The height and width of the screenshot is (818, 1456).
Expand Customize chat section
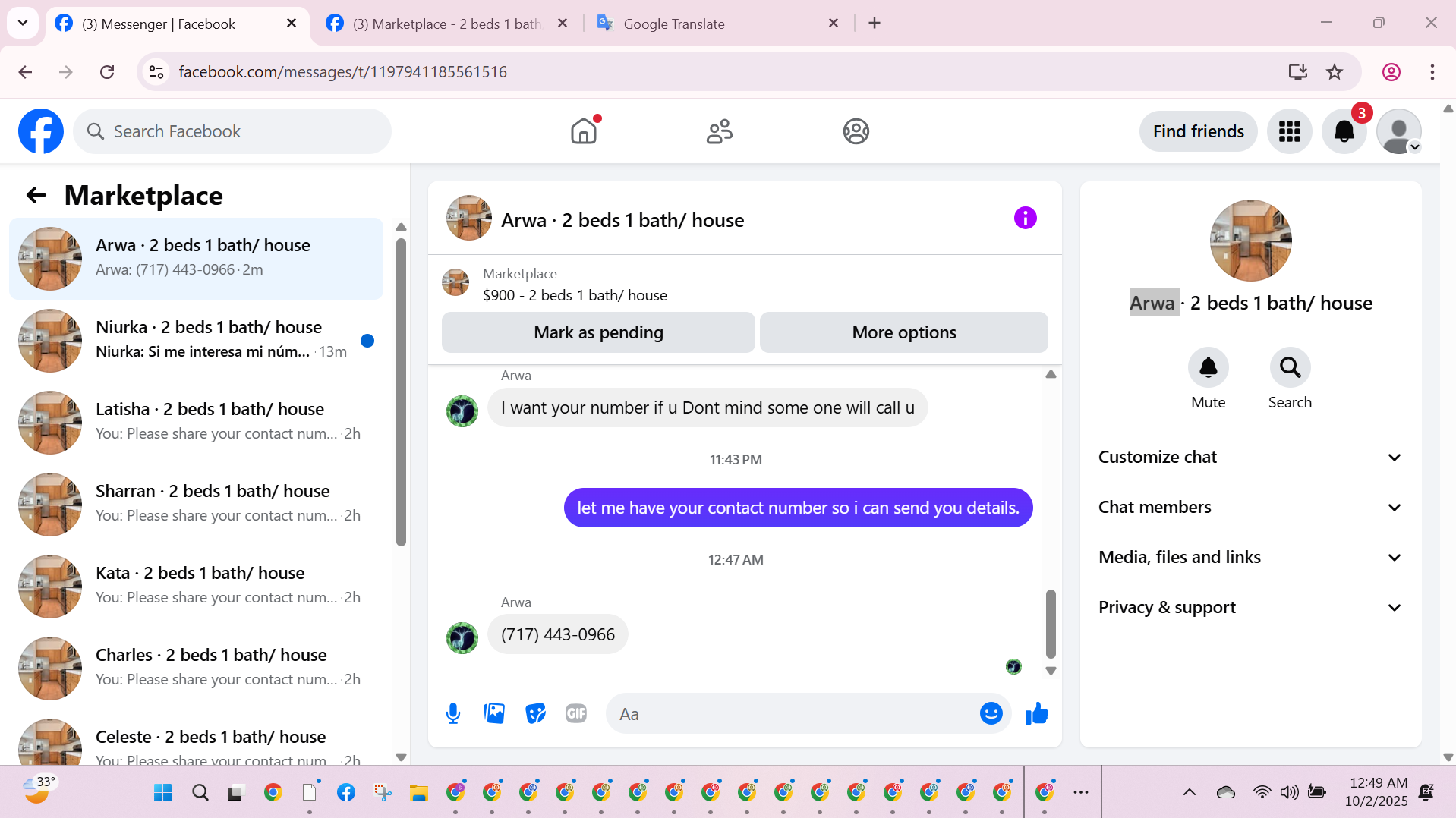pyautogui.click(x=1250, y=458)
